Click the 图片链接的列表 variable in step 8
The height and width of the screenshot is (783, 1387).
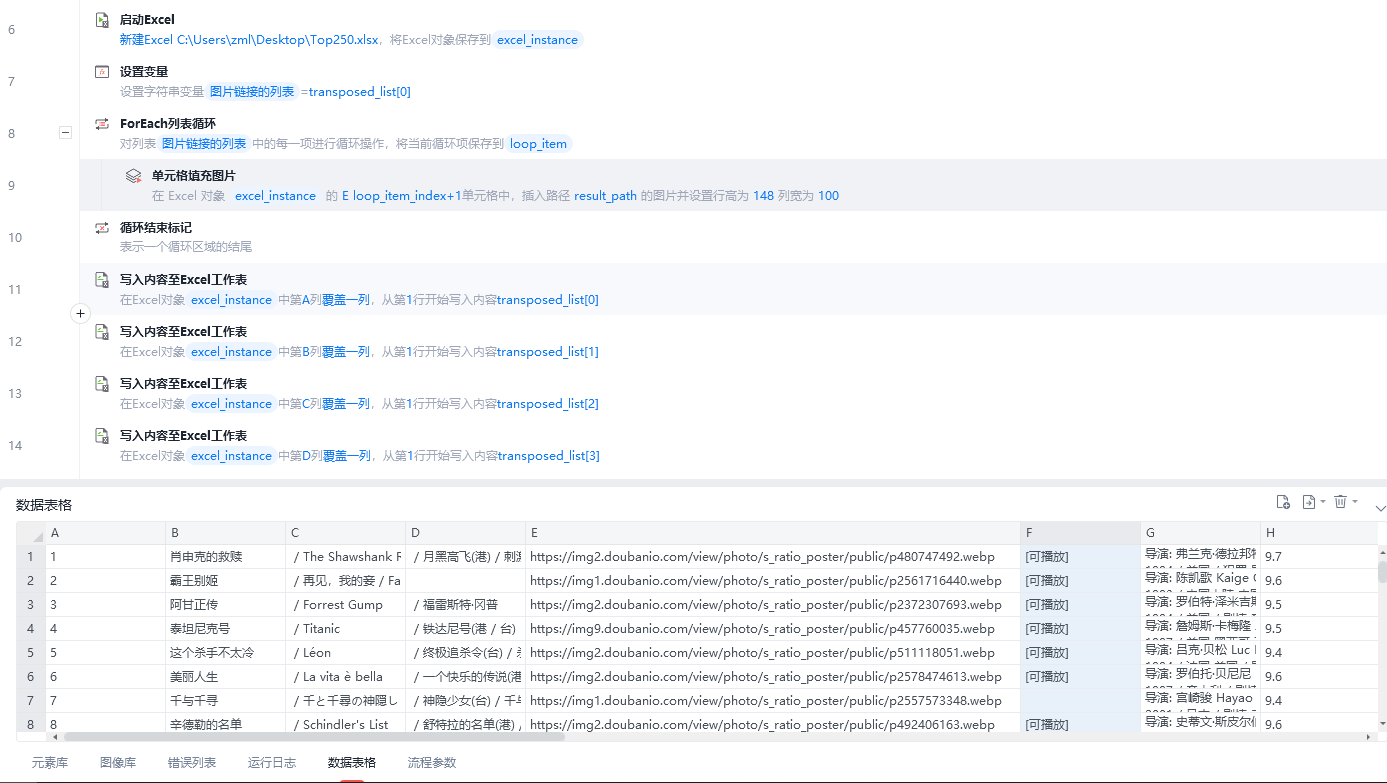tap(204, 144)
